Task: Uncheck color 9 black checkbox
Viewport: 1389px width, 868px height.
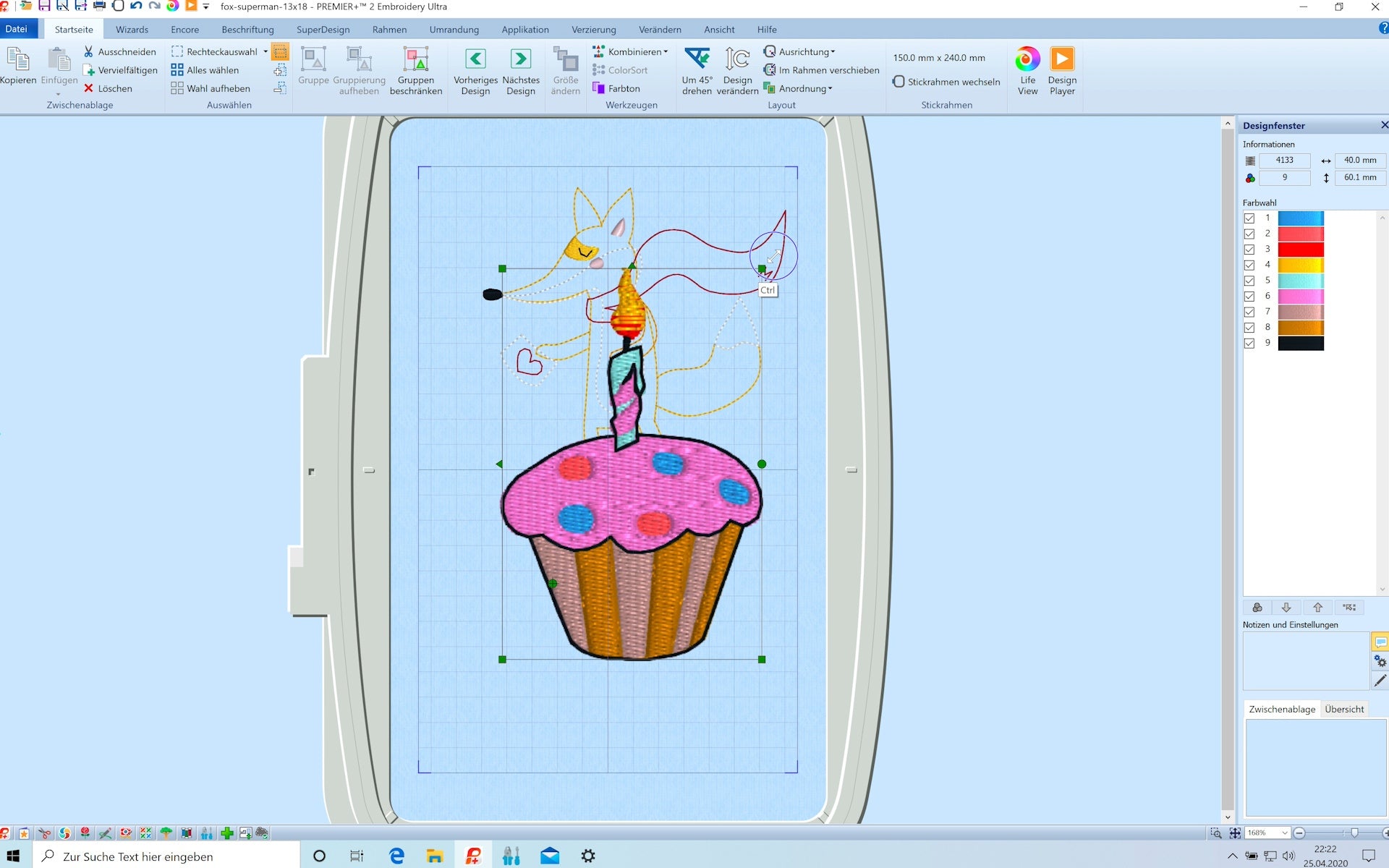Action: (1249, 344)
